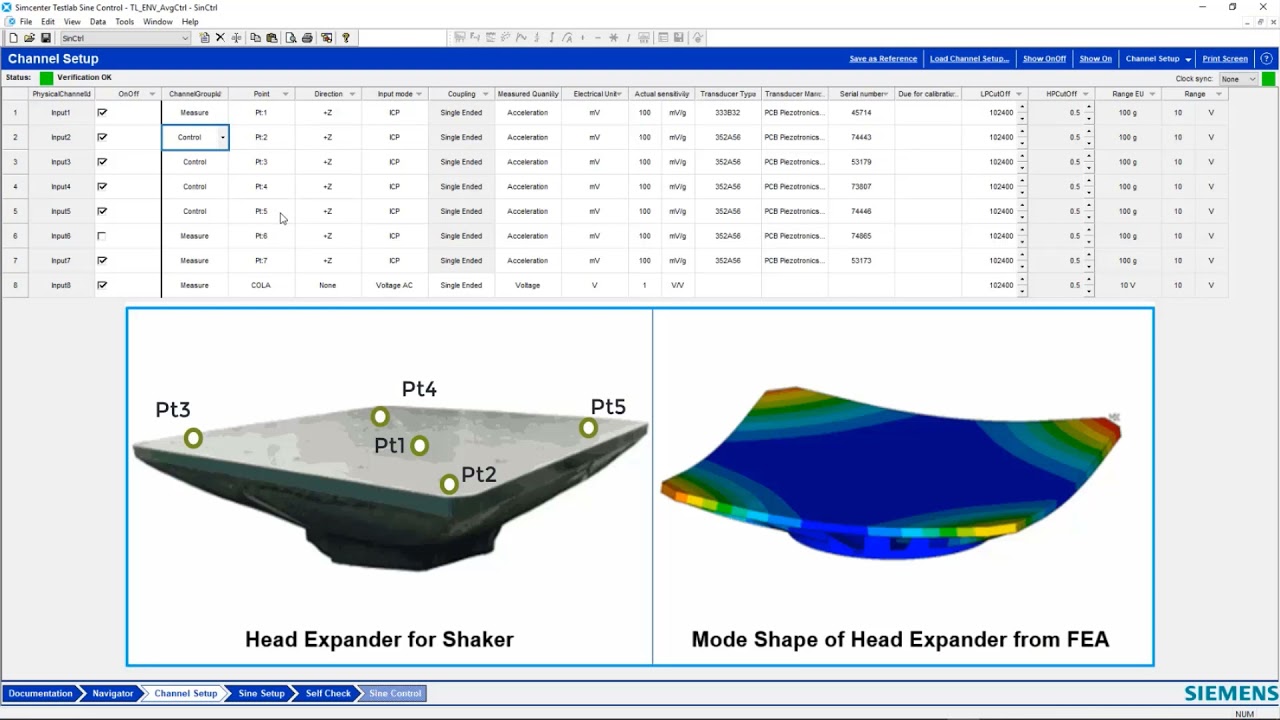Open the Clock sync None dropdown
The image size is (1280, 720).
[x=1252, y=79]
